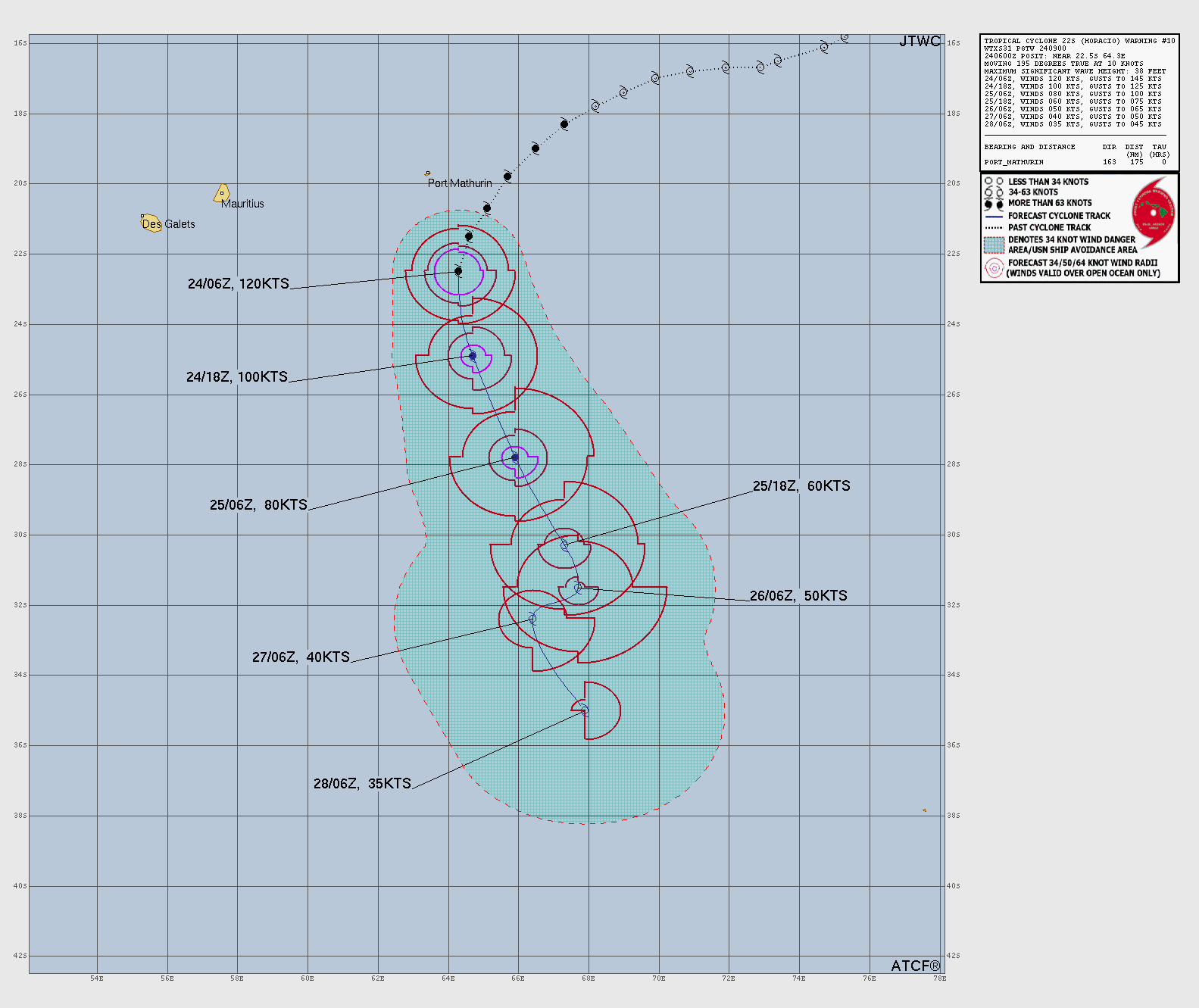This screenshot has height=1008, width=1199.
Task: Click the '27/06Z, 40KTS' forecast label
Action: [x=301, y=657]
